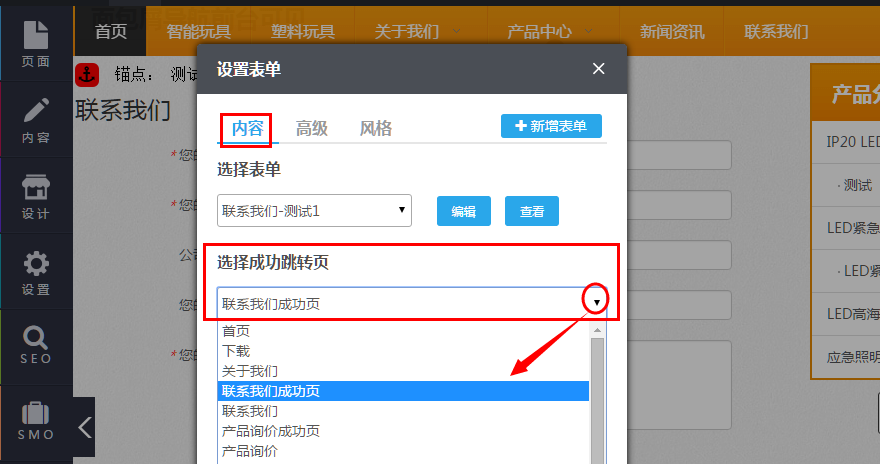Click the dropdown list vertical scrollbar
The height and width of the screenshot is (464, 880).
click(x=598, y=400)
